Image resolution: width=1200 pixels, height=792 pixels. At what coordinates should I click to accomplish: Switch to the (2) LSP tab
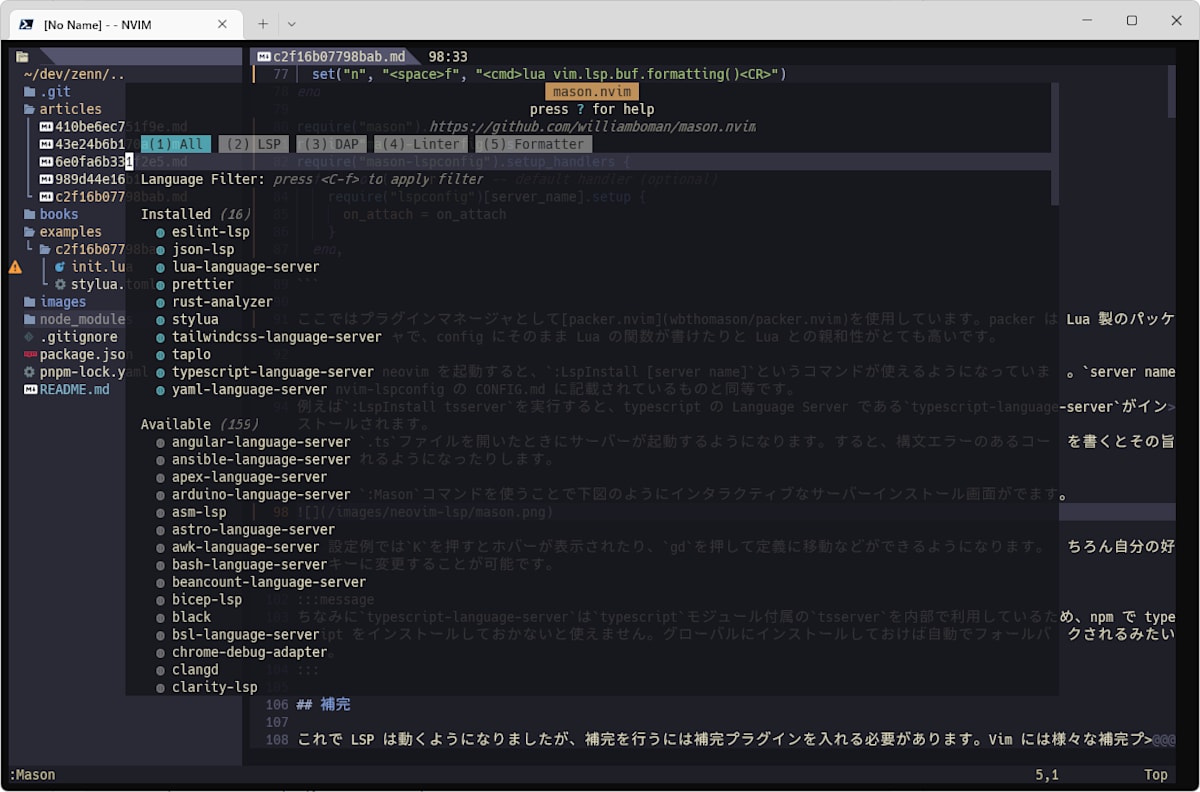[x=253, y=144]
